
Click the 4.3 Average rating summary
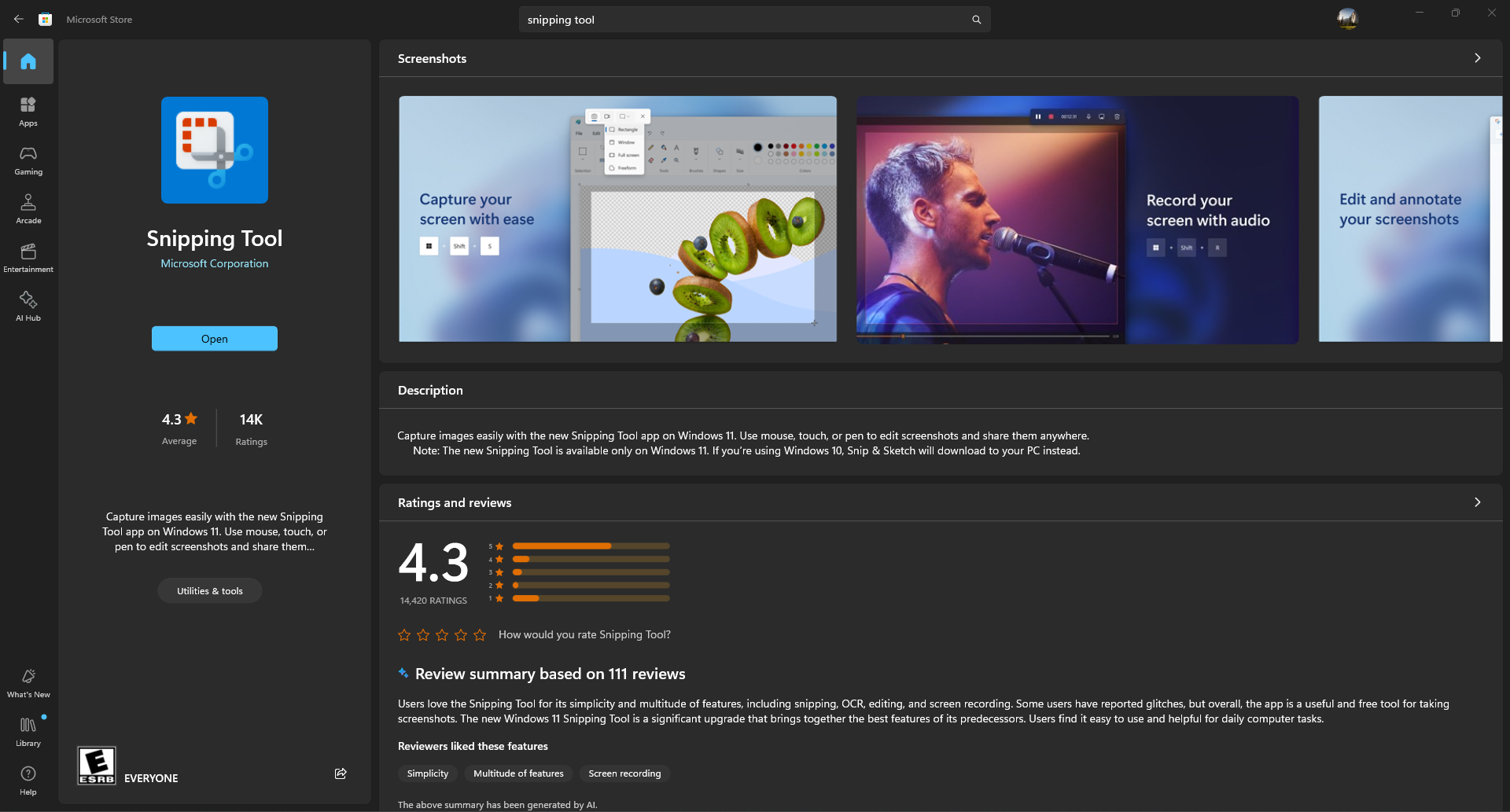click(179, 428)
